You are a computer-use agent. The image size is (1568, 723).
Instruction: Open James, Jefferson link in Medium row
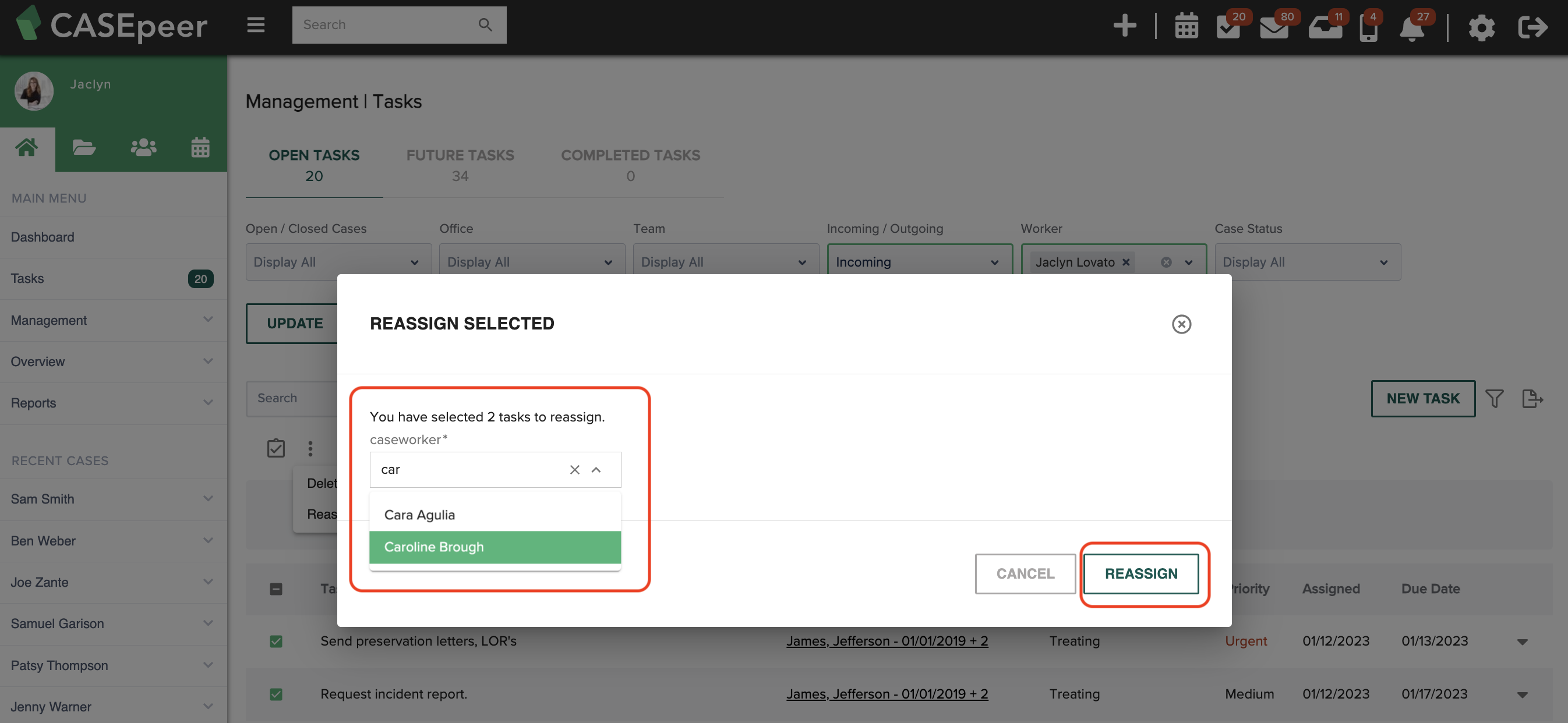tap(887, 694)
